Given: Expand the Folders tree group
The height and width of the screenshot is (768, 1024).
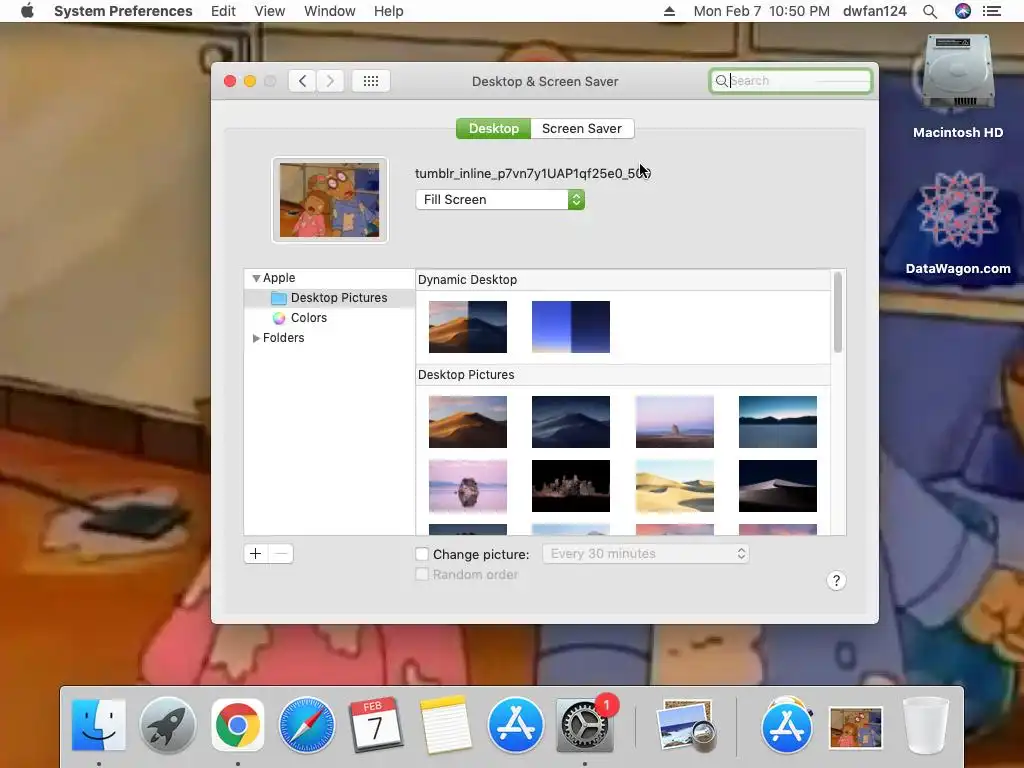Looking at the screenshot, I should point(256,338).
